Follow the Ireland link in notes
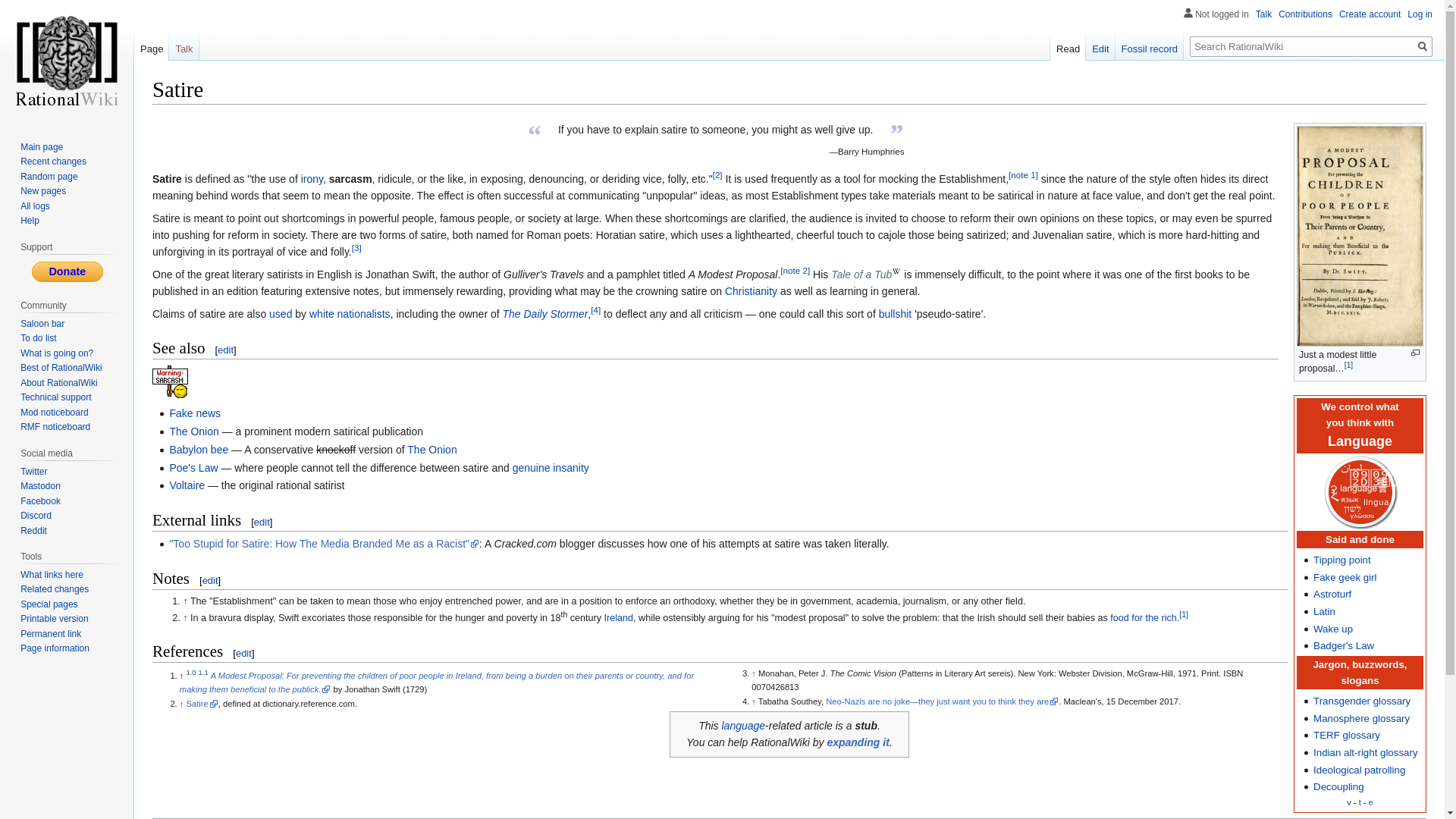The height and width of the screenshot is (819, 1456). [x=618, y=618]
